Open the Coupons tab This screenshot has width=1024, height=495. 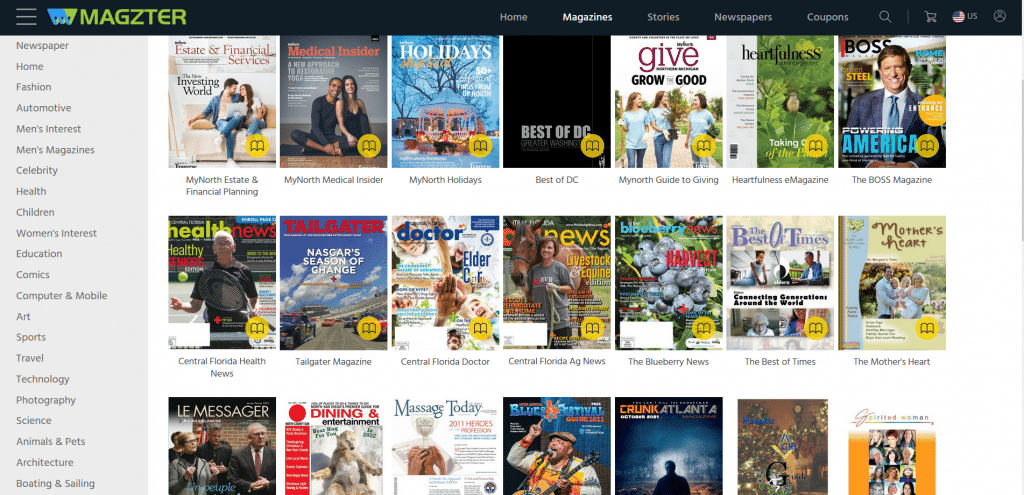(x=827, y=17)
